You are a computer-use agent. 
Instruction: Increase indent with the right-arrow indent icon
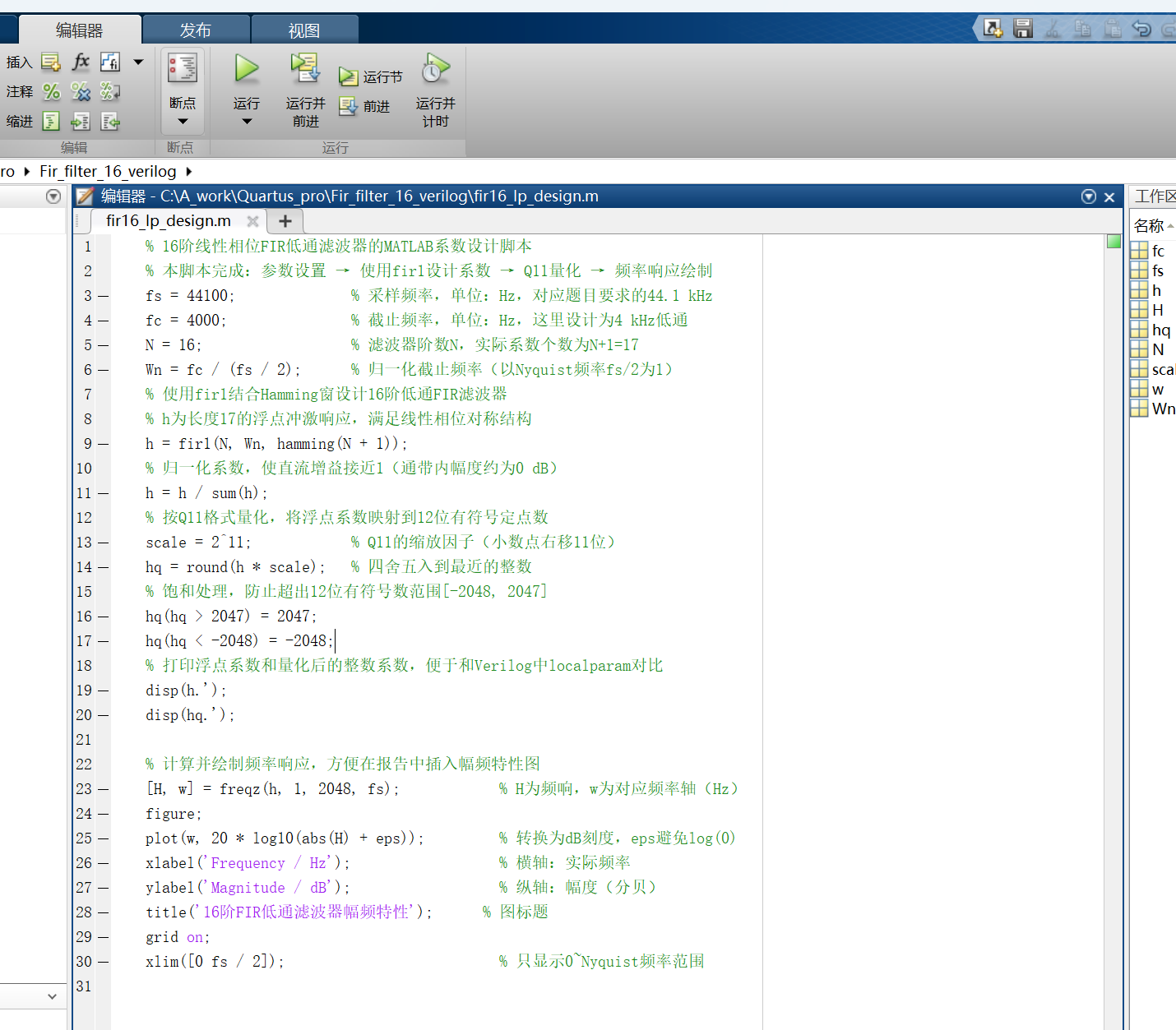coord(81,122)
